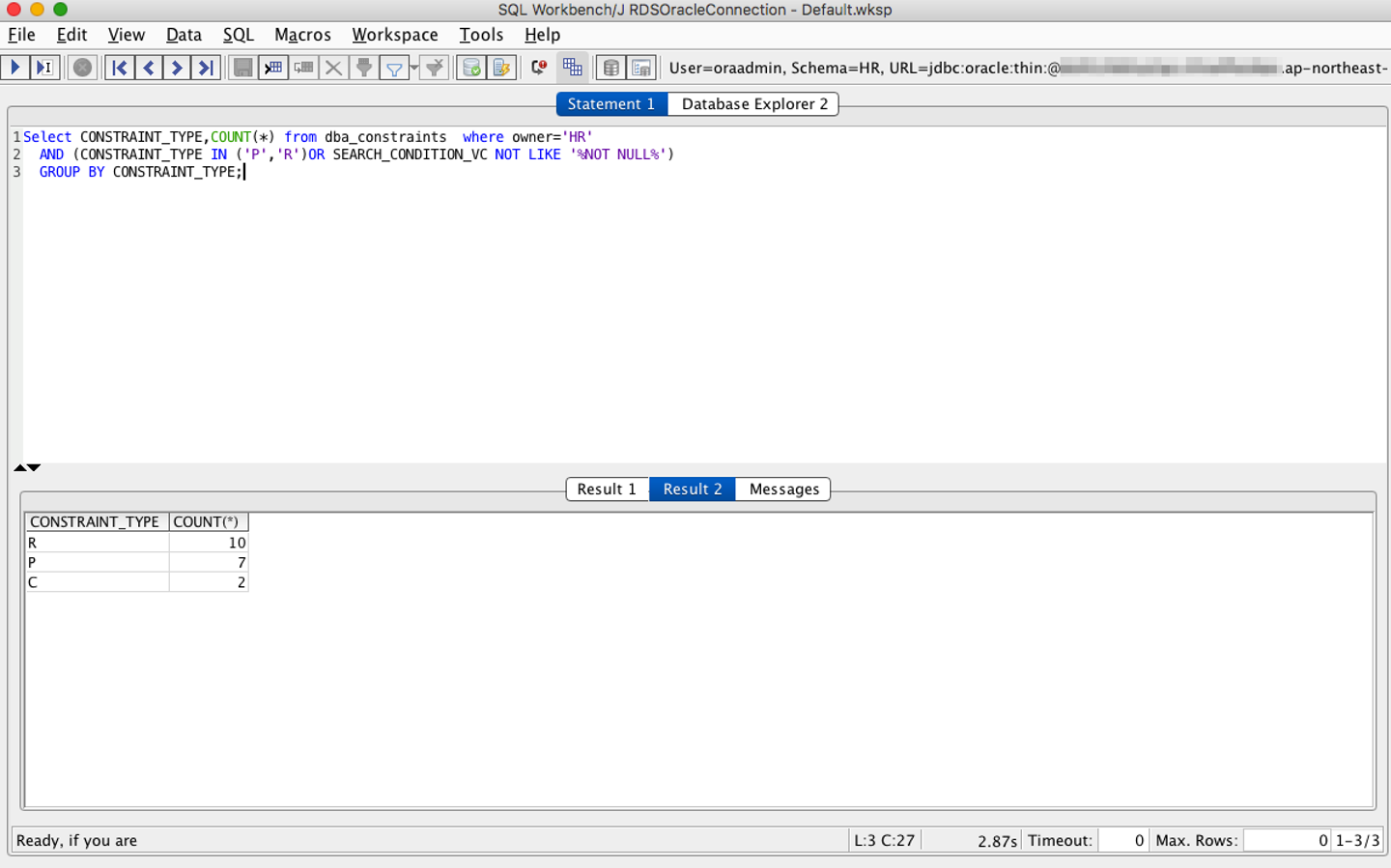1391x868 pixels.
Task: Select the count cell with value 7
Action: pyautogui.click(x=209, y=563)
